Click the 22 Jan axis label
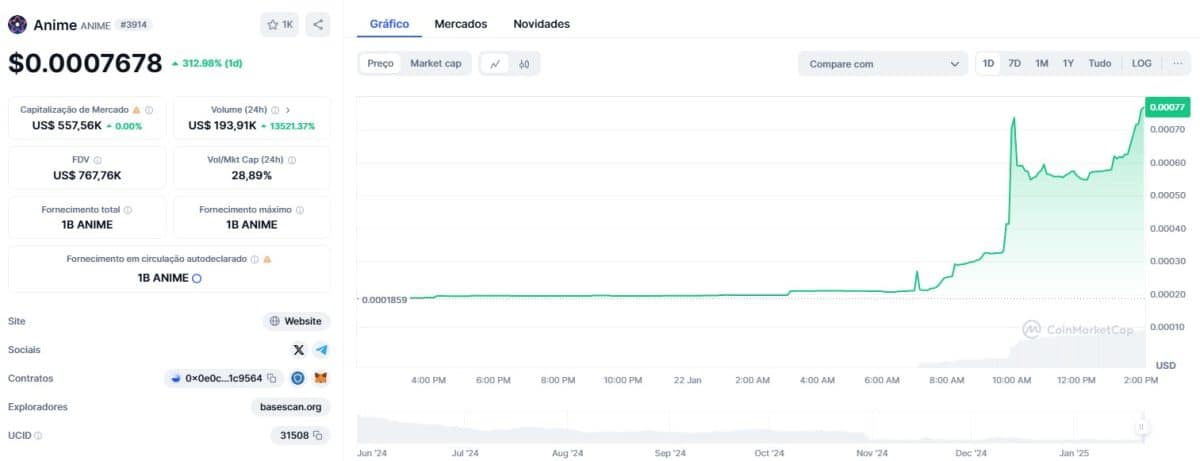This screenshot has width=1200, height=461. (688, 380)
